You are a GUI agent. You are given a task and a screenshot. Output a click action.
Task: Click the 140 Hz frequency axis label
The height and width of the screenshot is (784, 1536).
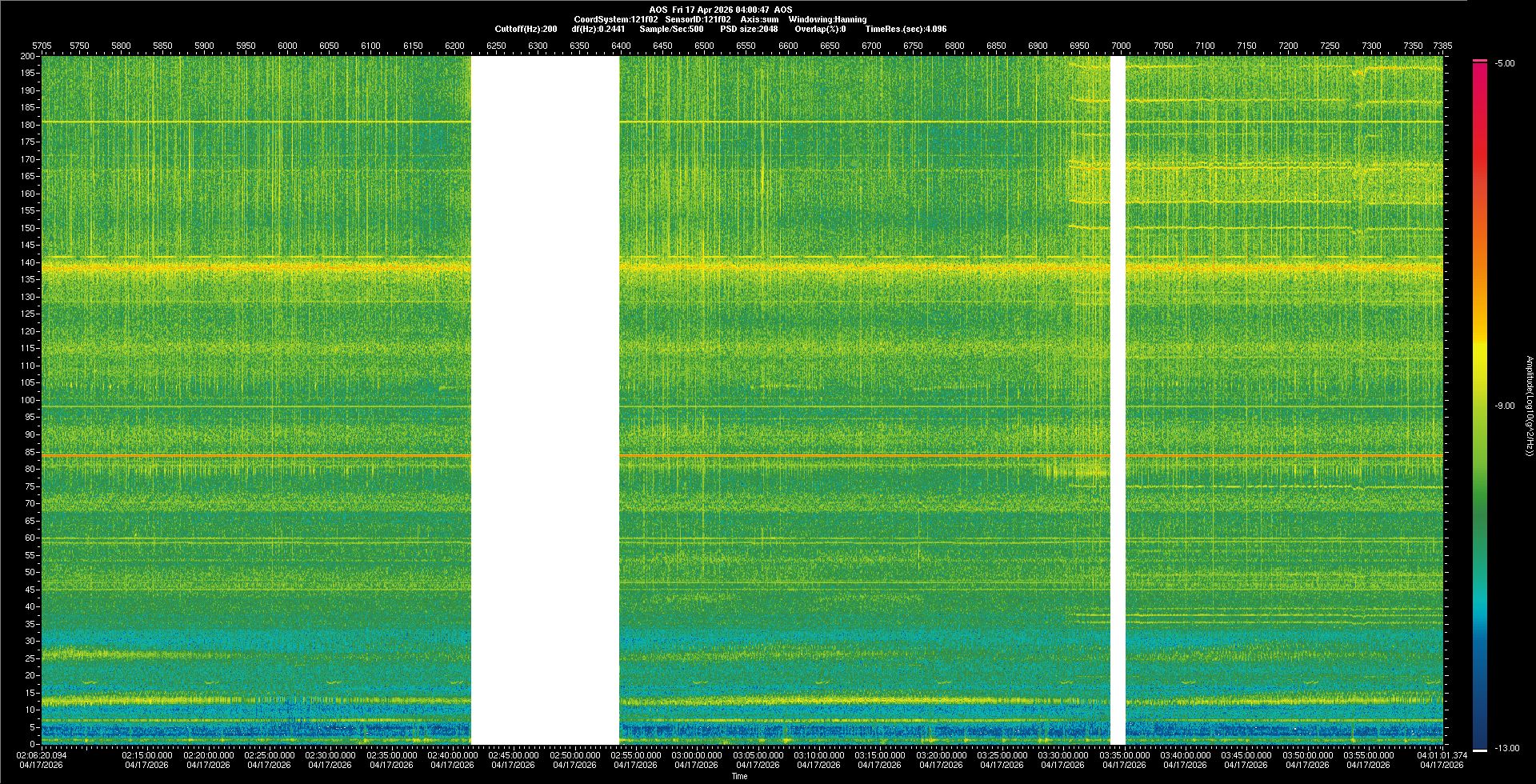[x=27, y=262]
